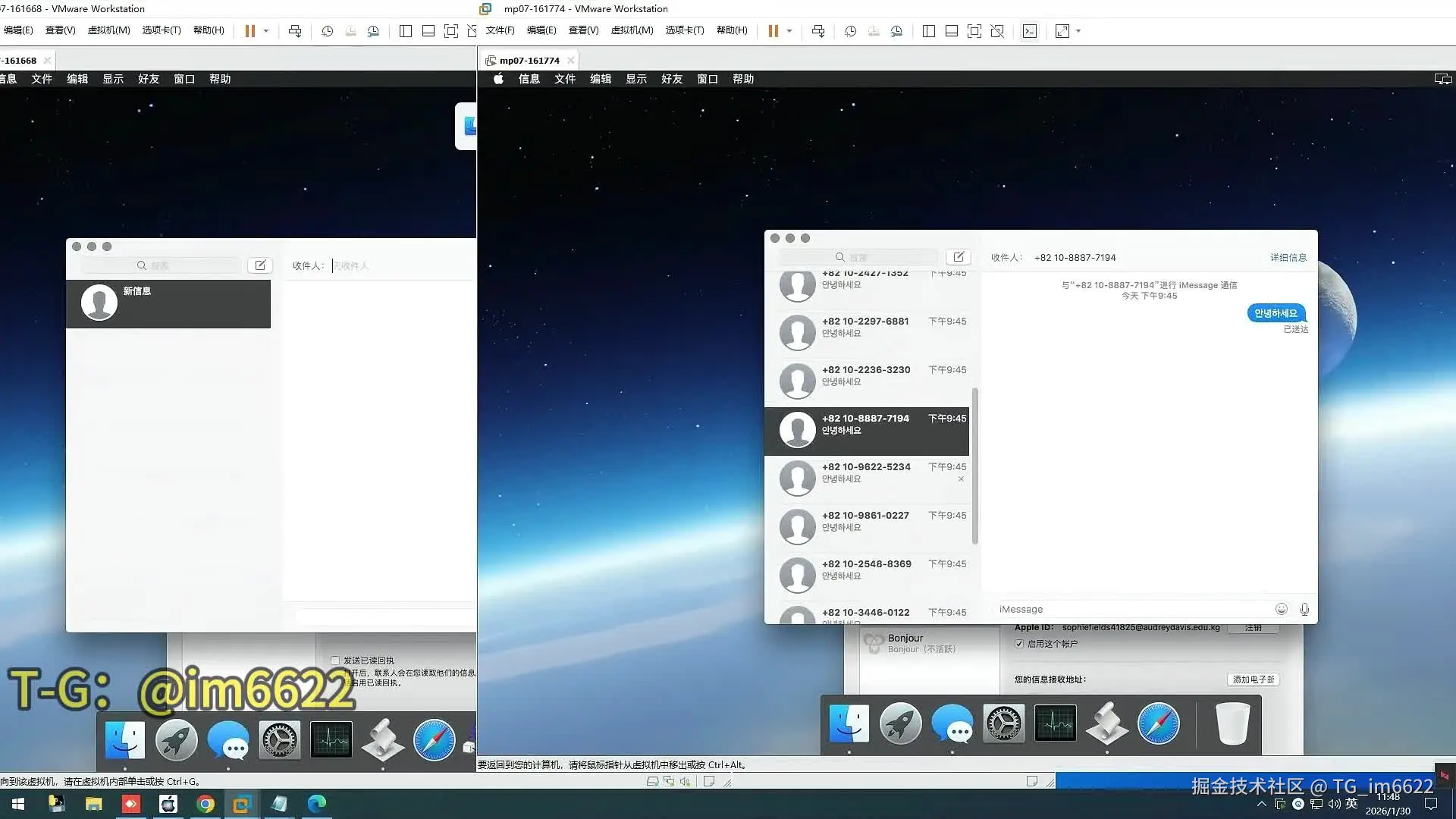The image size is (1456, 819).
Task: Toggle the 启用这个帐户 checkbox
Action: tap(1019, 644)
